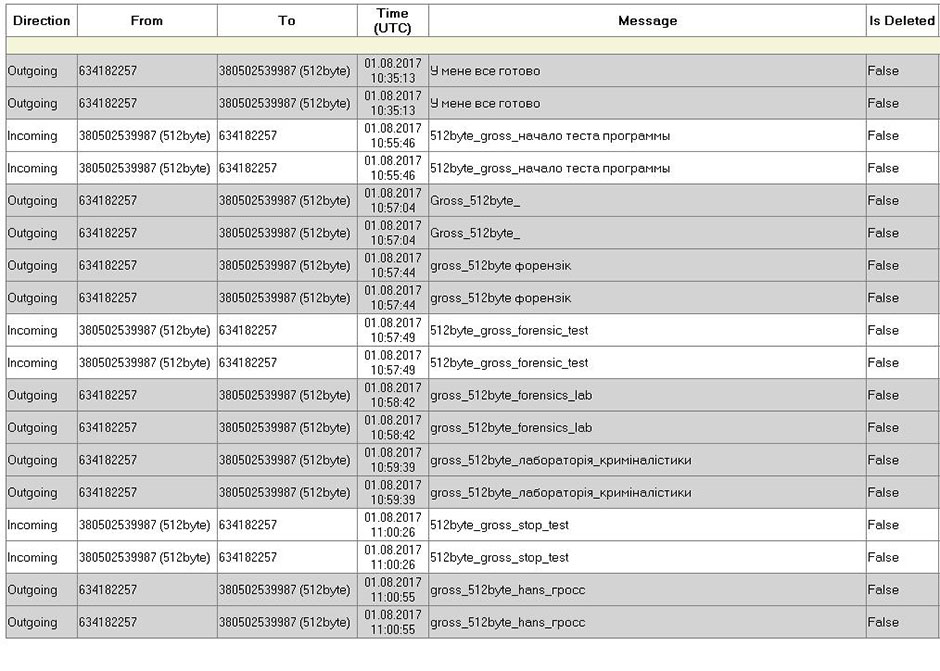Viewport: 940px width, 671px height.
Task: Click second 'gross_512byte_forensics_lab' message cell
Action: pos(511,428)
